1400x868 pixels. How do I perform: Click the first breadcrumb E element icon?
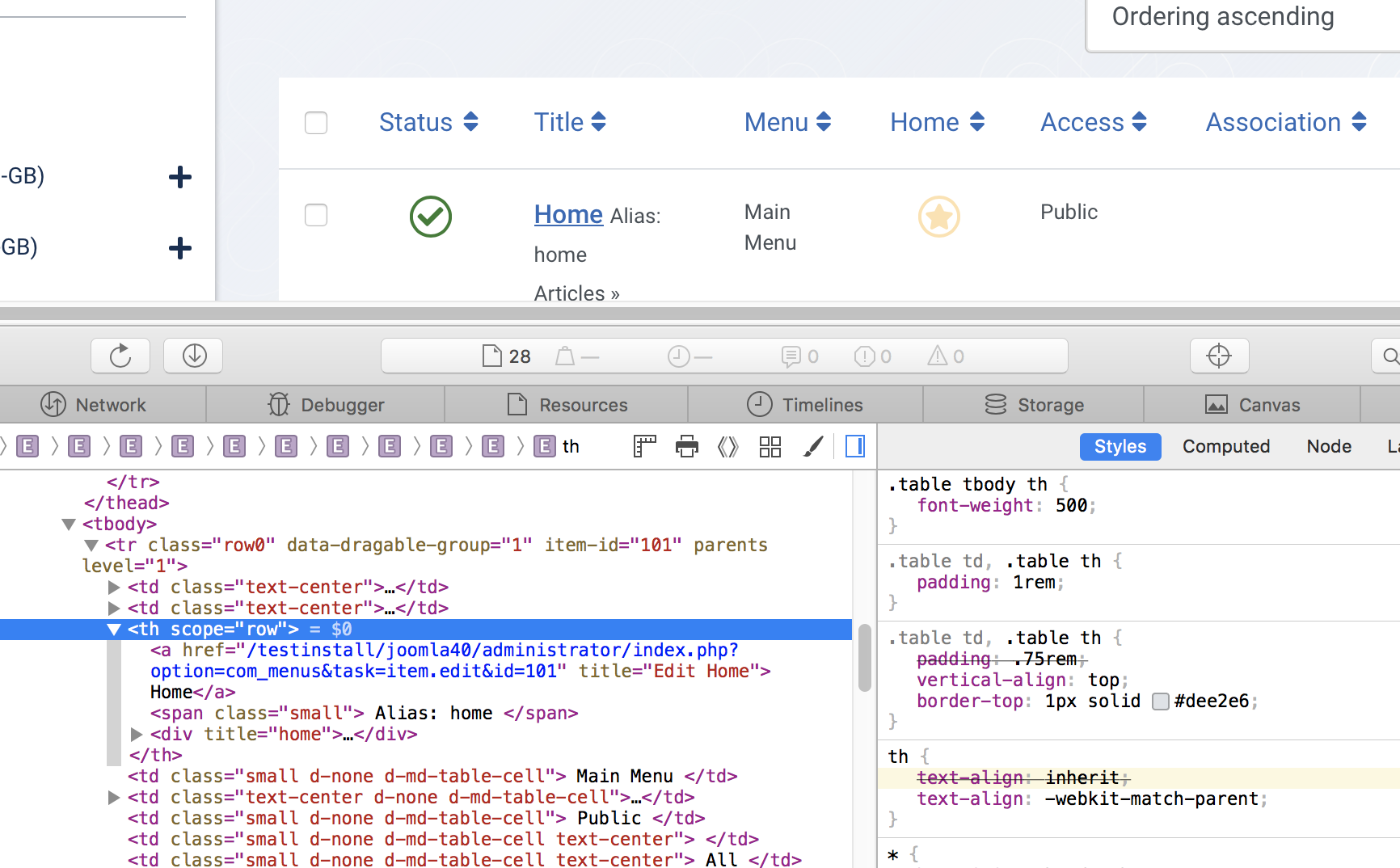pyautogui.click(x=27, y=446)
